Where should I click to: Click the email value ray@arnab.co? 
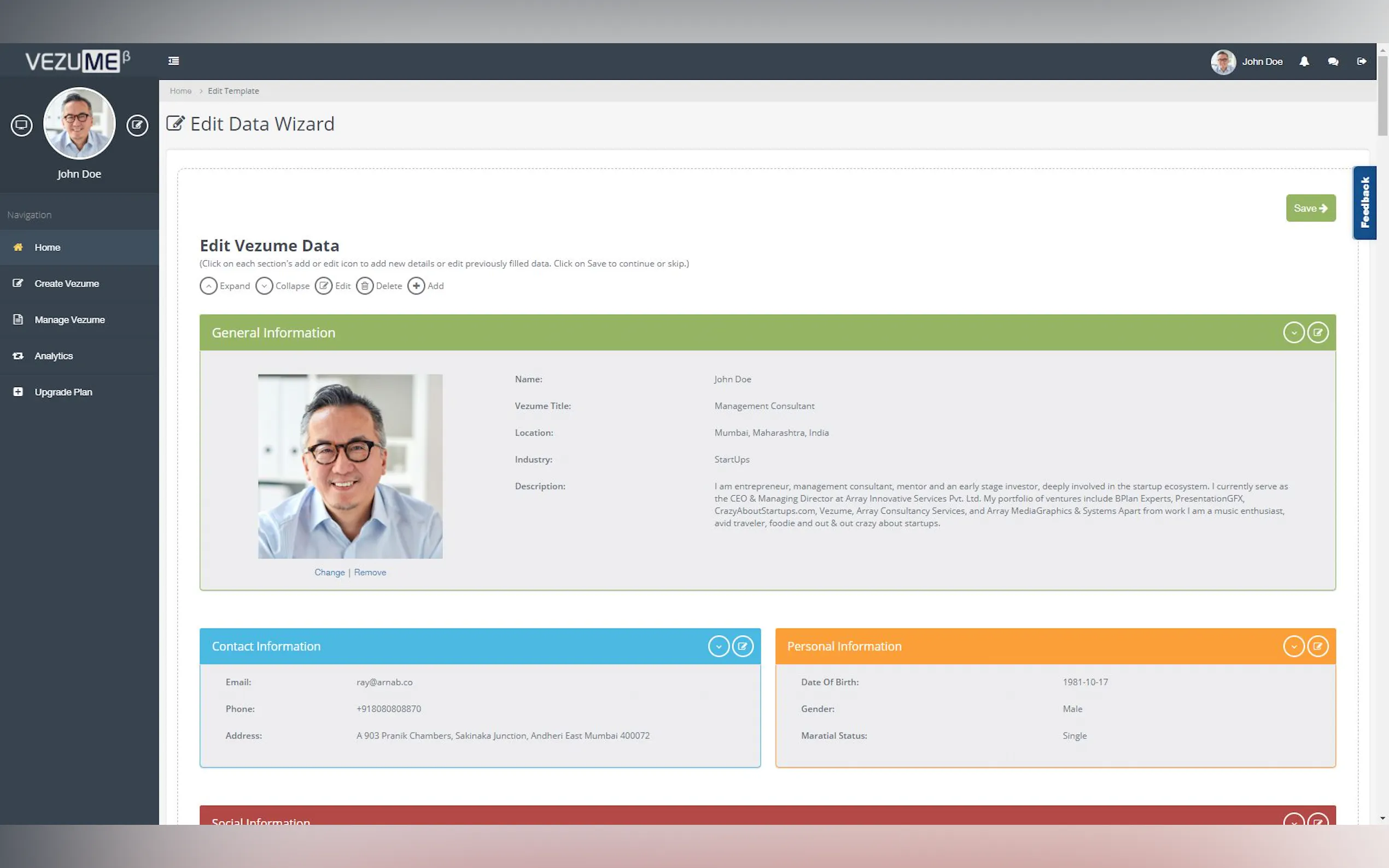[x=384, y=682]
